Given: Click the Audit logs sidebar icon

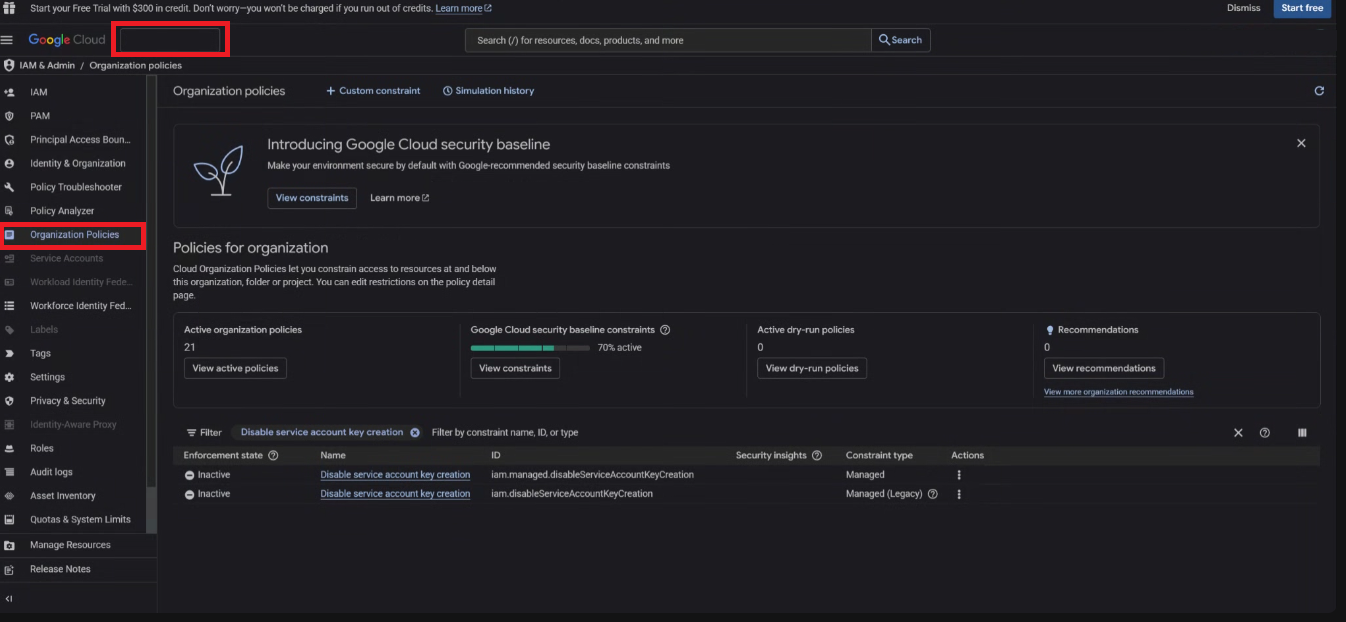Looking at the screenshot, I should pos(9,472).
